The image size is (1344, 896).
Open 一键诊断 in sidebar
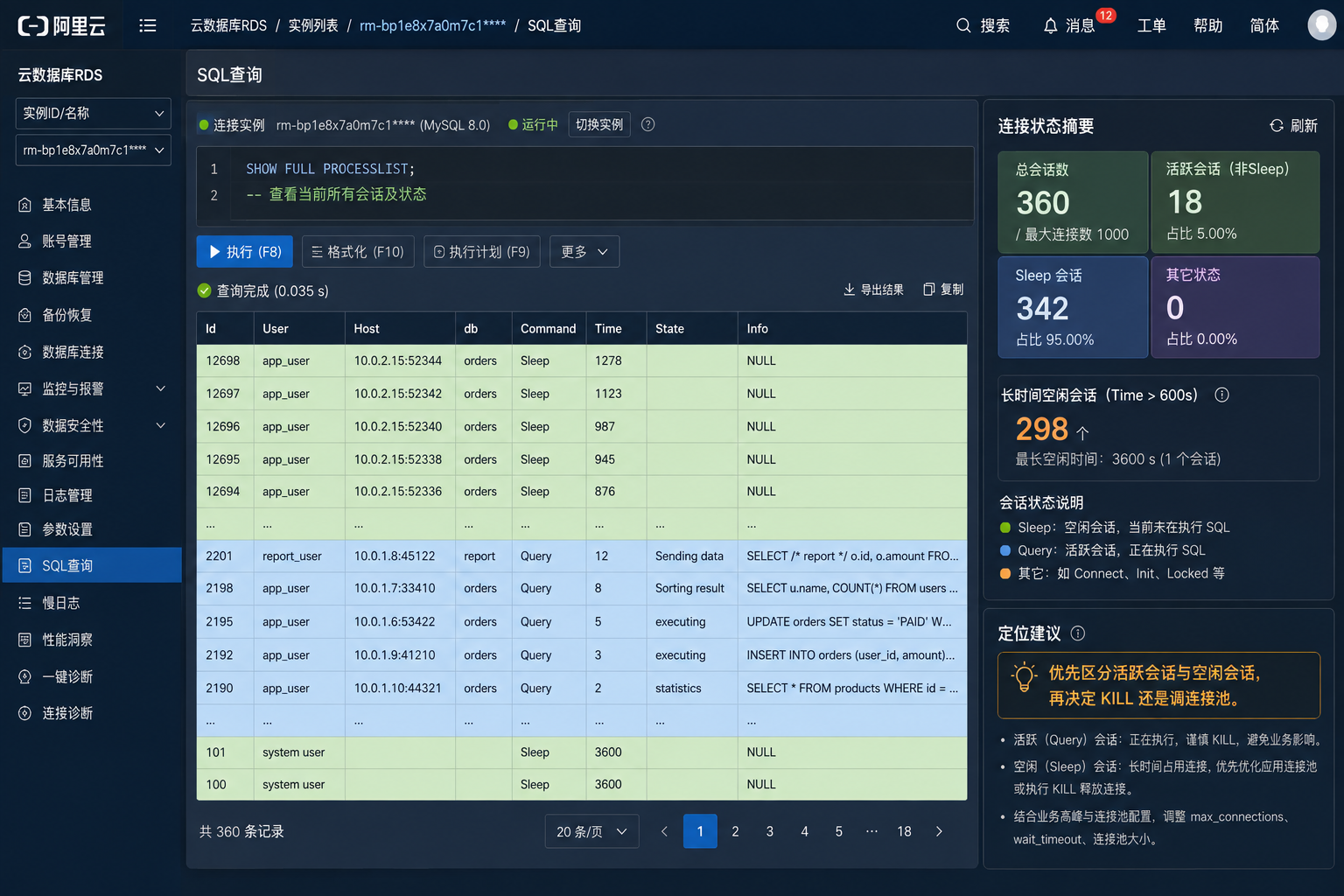coord(92,676)
